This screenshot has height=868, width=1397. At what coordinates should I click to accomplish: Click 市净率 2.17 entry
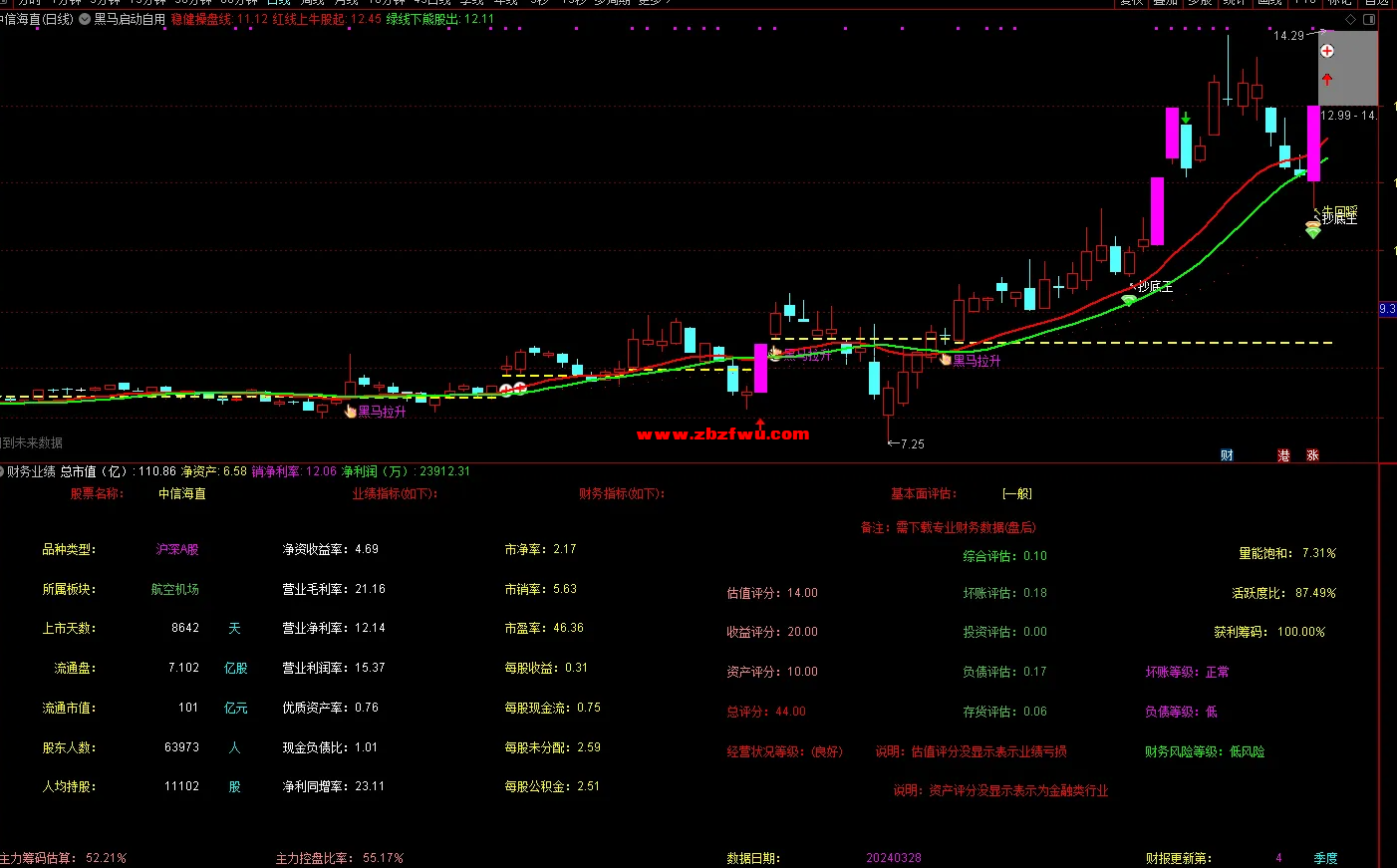coord(540,549)
